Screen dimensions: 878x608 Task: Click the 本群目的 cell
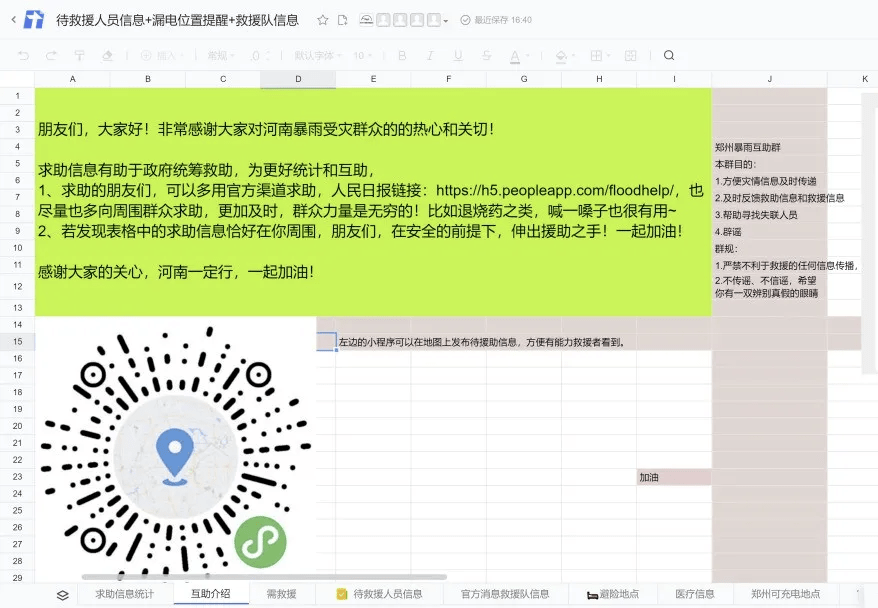click(769, 164)
